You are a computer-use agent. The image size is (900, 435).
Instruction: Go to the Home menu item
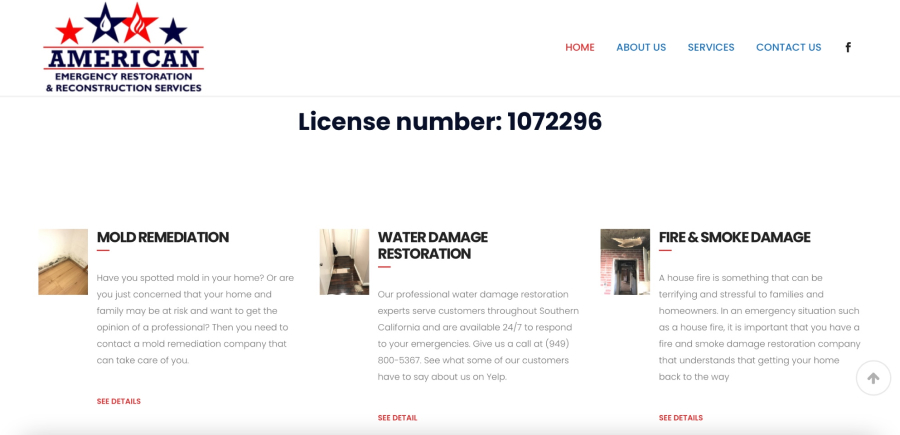(580, 47)
